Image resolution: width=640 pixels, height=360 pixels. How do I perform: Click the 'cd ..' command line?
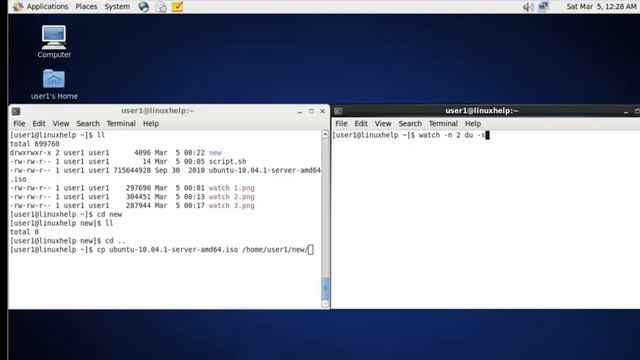tap(68, 241)
